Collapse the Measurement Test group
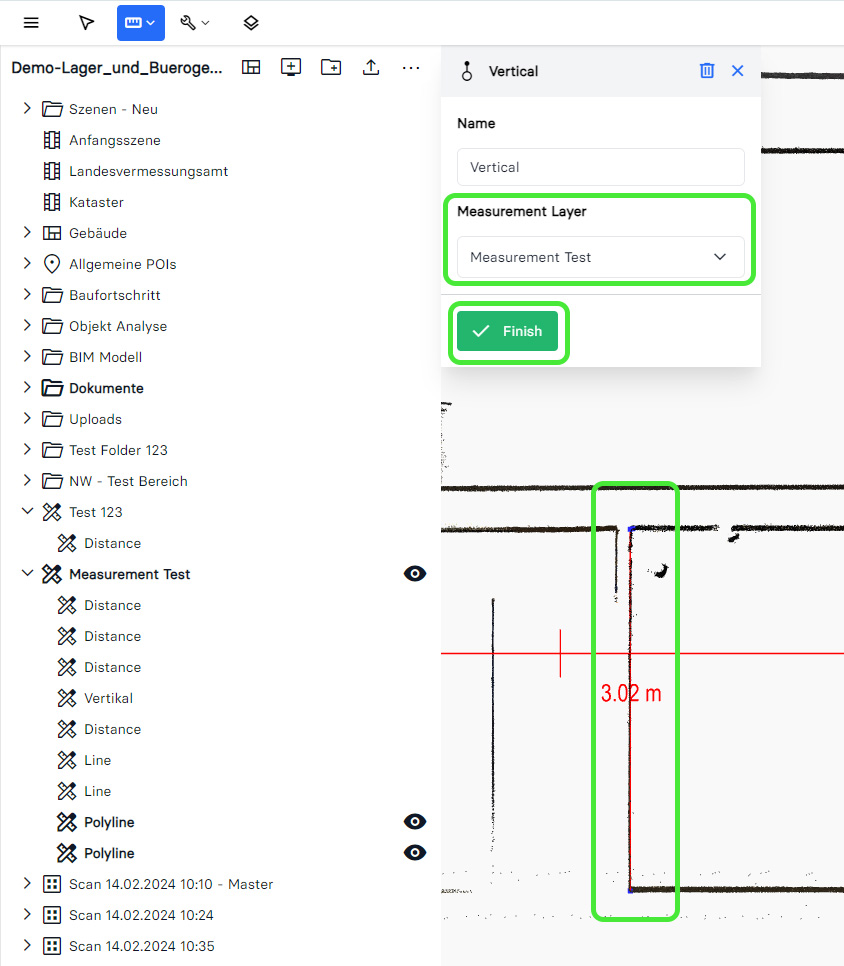 click(x=27, y=574)
